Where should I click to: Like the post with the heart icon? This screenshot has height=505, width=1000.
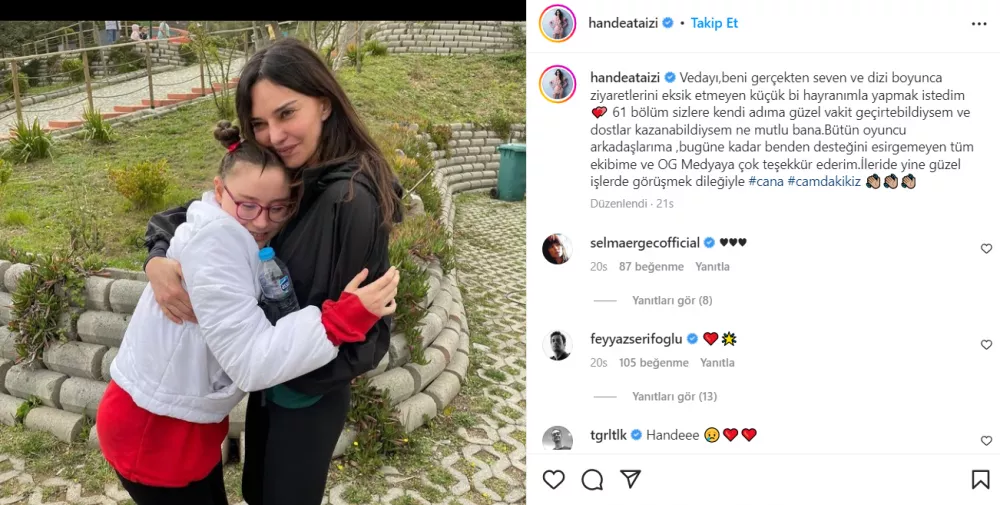(554, 479)
